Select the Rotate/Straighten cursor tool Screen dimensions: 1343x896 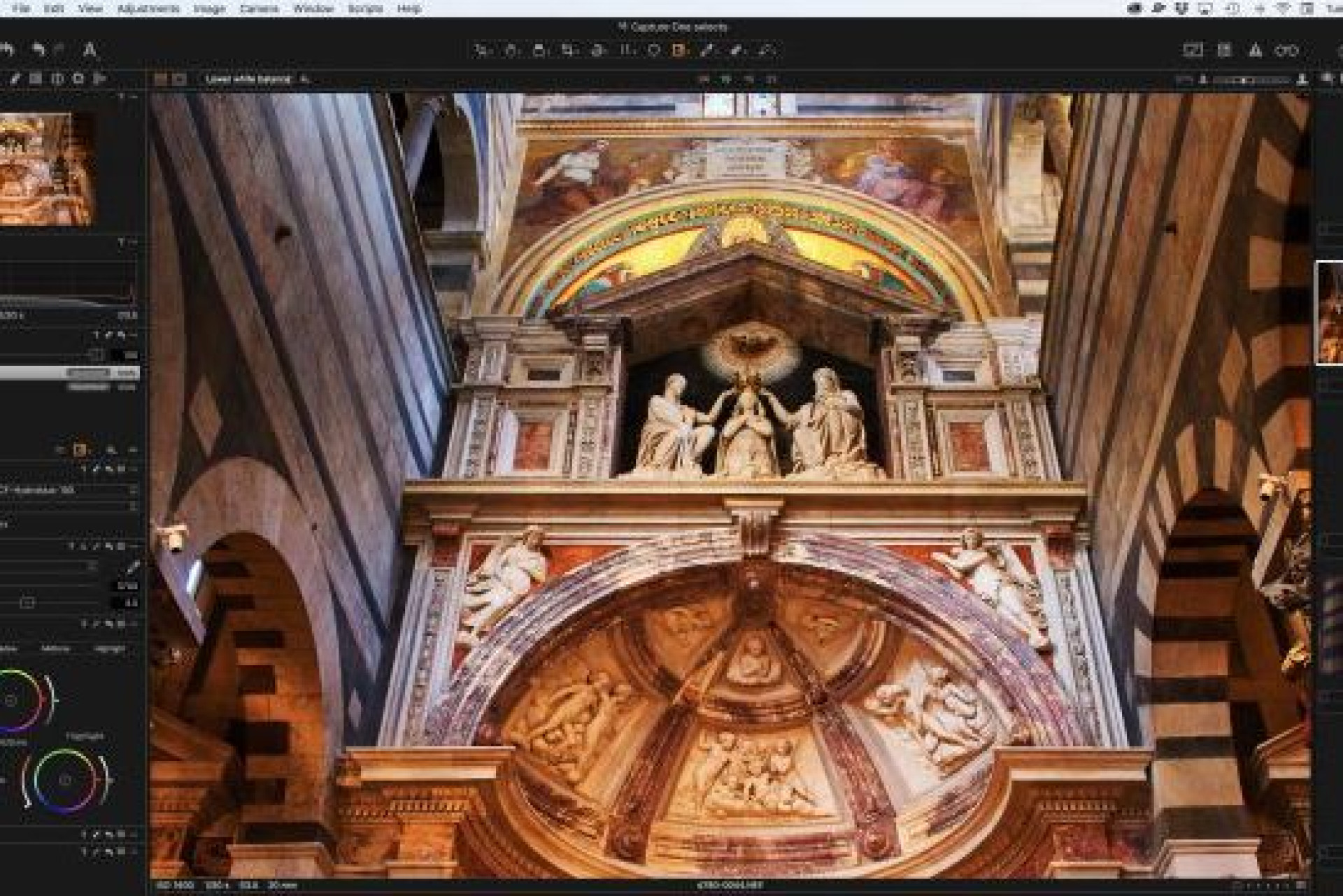[x=599, y=50]
